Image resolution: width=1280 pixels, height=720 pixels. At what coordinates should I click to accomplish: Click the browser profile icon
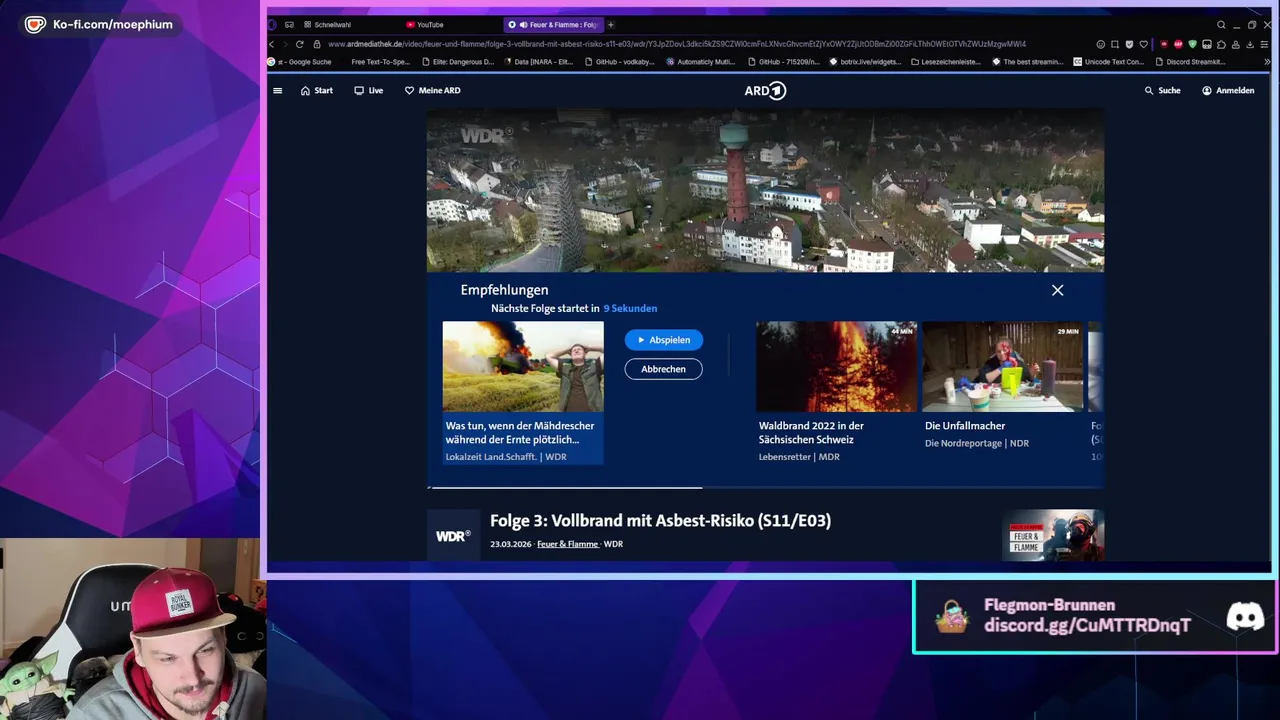tap(1236, 44)
